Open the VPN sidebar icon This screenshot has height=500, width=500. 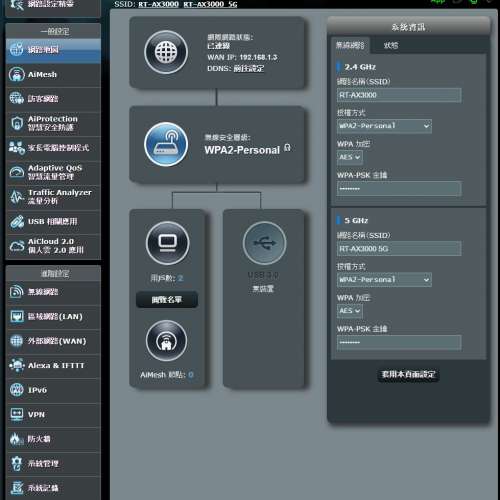tap(17, 414)
